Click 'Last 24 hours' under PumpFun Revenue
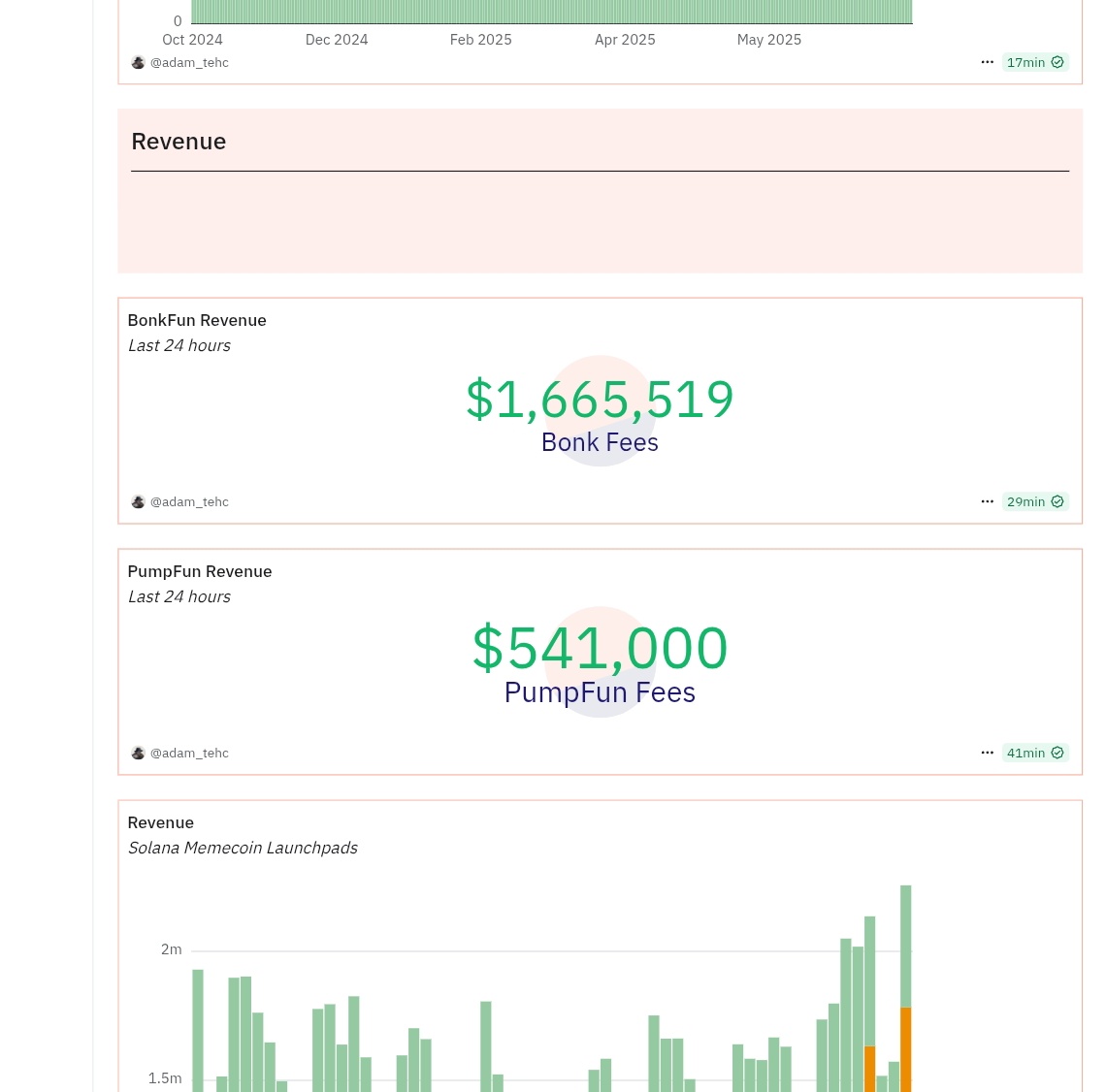Screen dimensions: 1106x1092 coord(179,596)
